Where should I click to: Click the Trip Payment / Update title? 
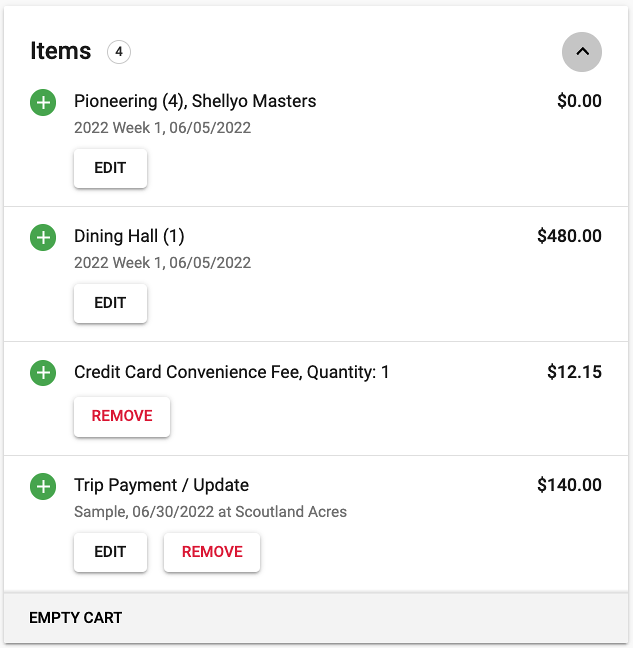[x=162, y=485]
